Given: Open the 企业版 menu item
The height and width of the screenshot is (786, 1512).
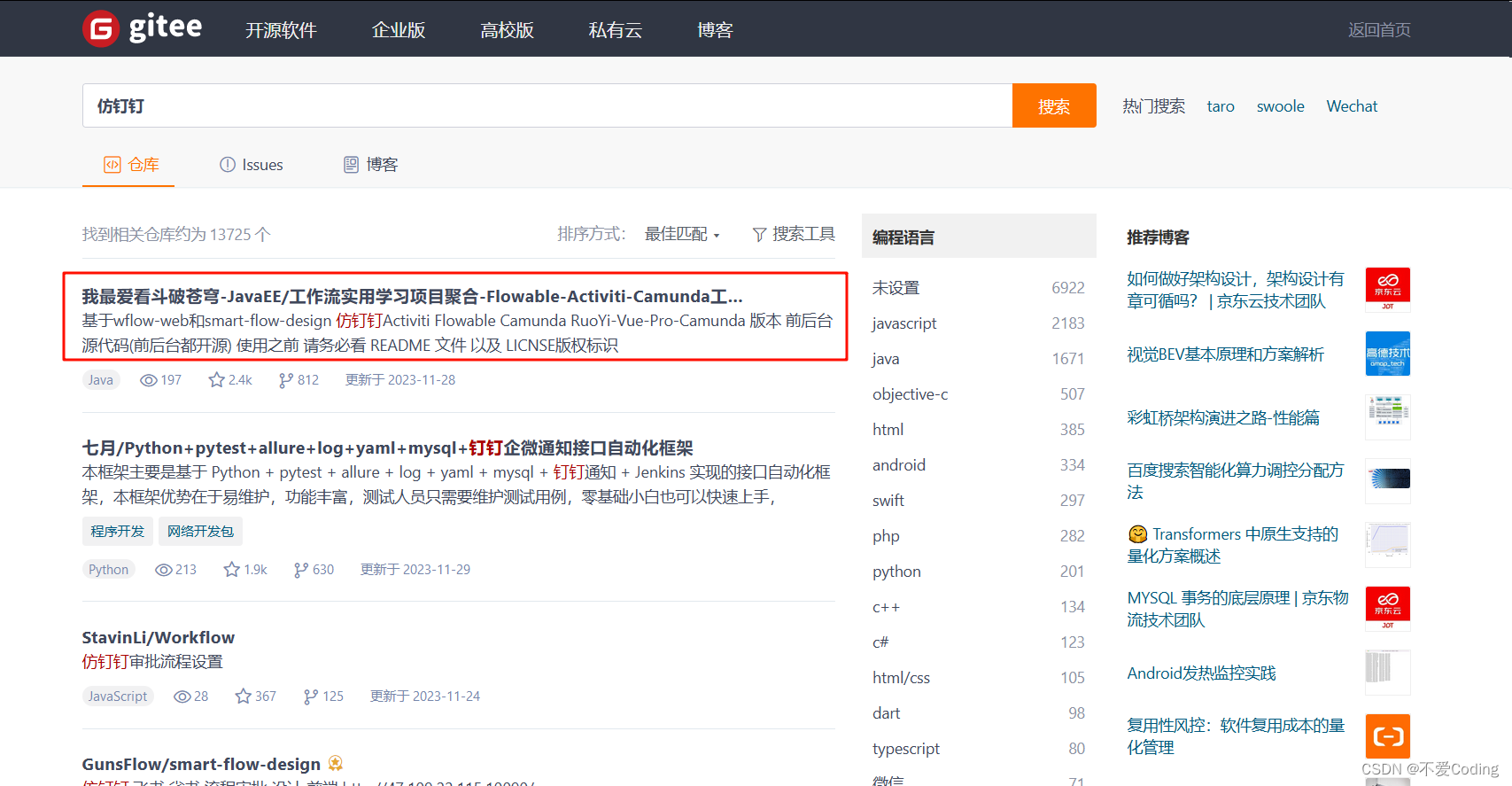Looking at the screenshot, I should [399, 30].
